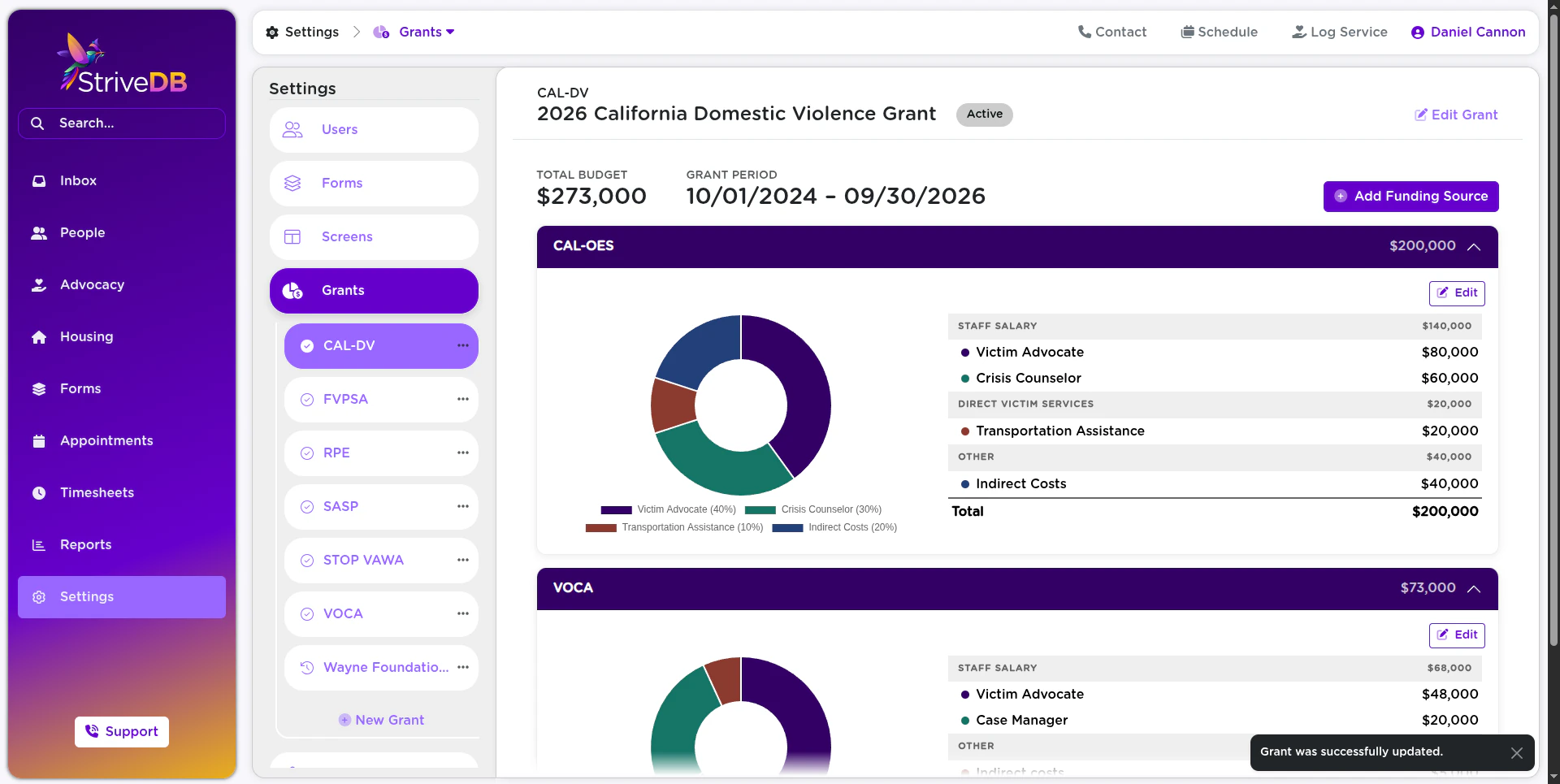Click the Wayne Foundation history icon

click(x=307, y=668)
